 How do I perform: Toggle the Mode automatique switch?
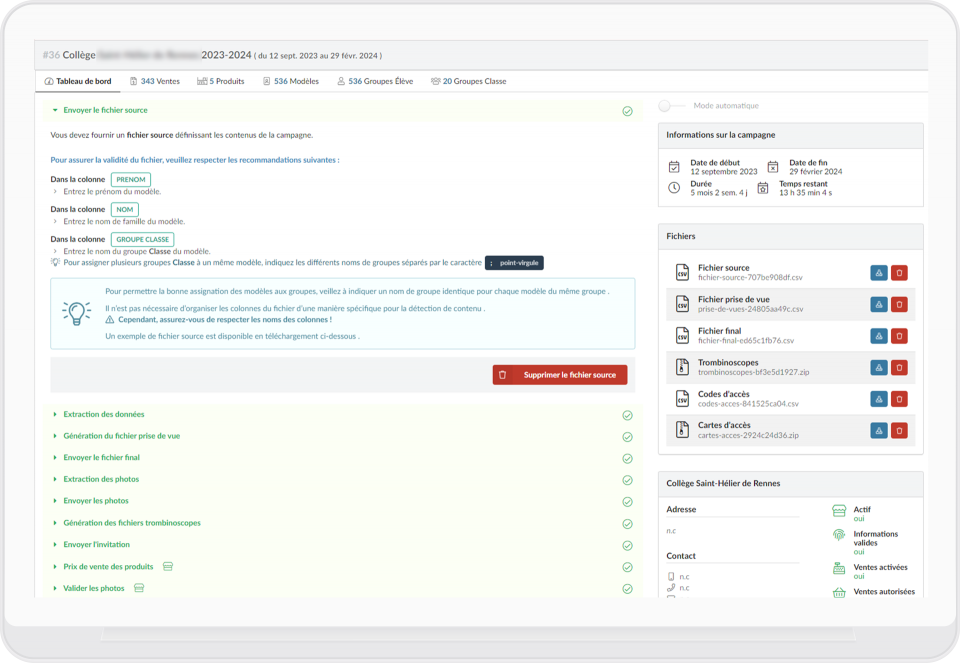(x=671, y=106)
